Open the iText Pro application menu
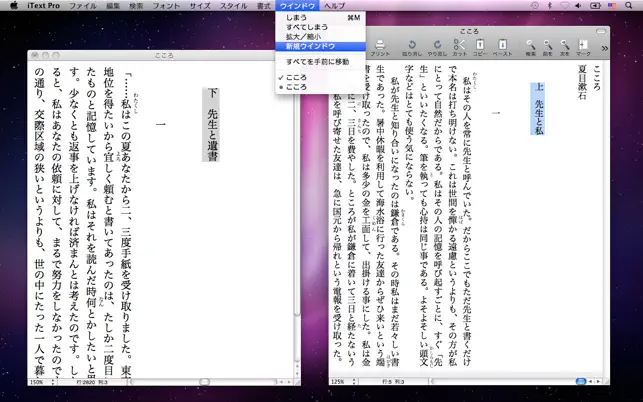This screenshot has height=402, width=643. (43, 6)
